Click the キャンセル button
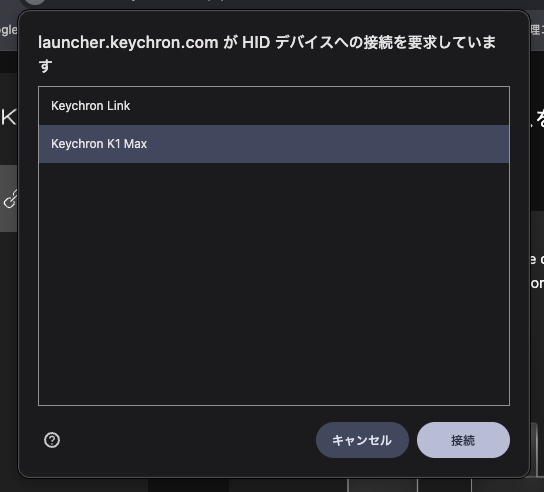Screen dimensions: 544x492 (362, 440)
